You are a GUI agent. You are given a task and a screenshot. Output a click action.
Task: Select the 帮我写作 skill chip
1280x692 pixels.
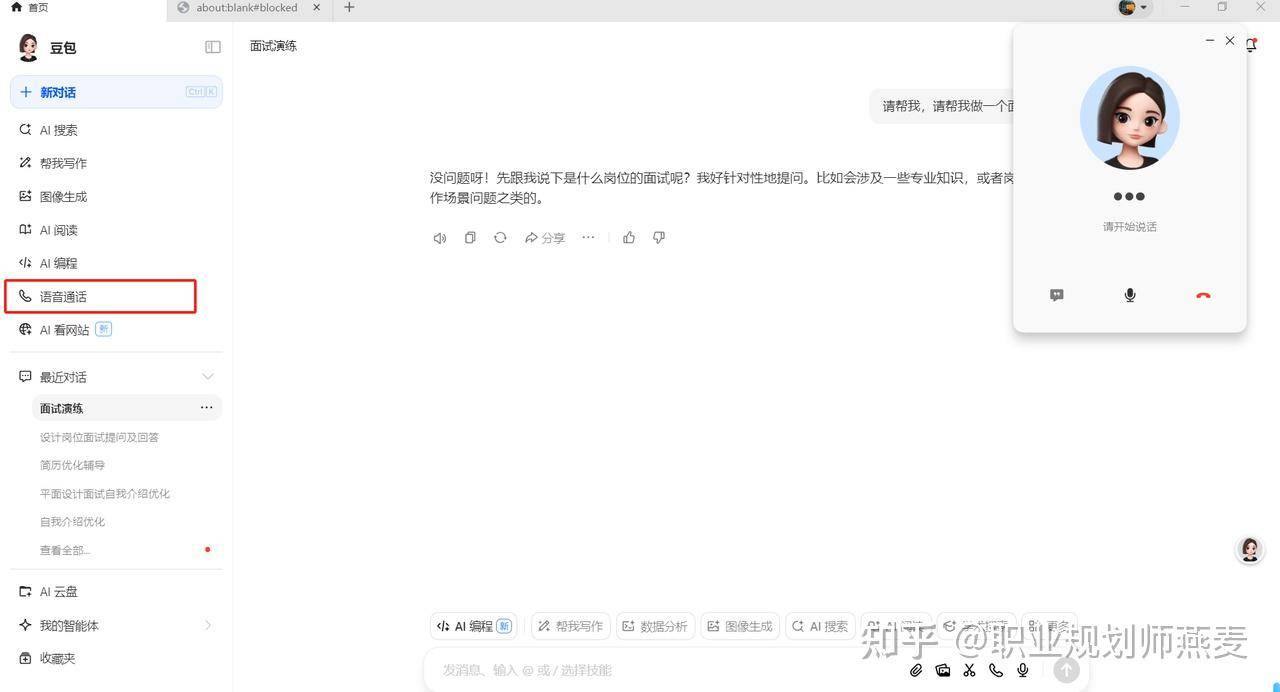point(570,626)
